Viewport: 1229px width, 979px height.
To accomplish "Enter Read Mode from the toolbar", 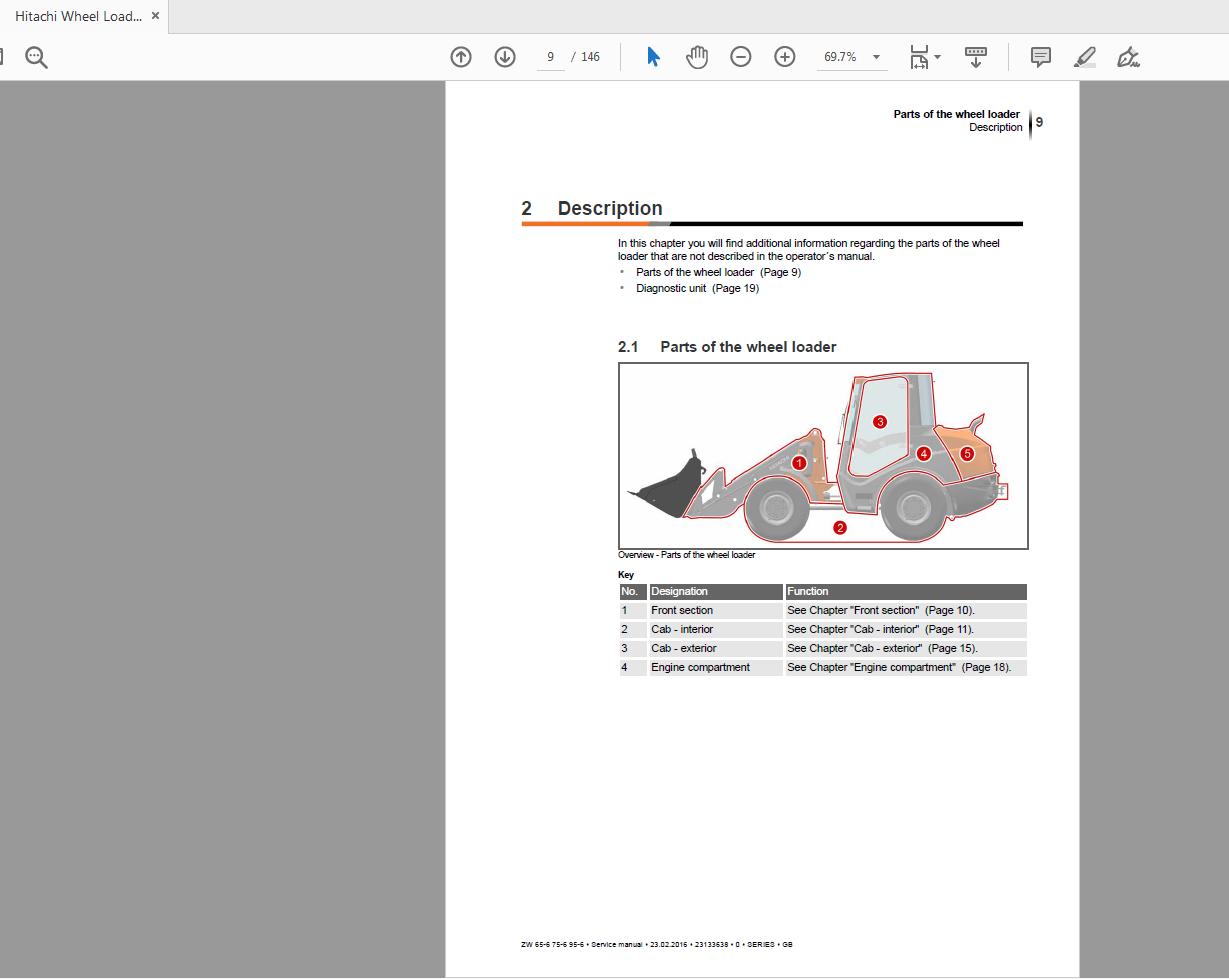I will tap(975, 57).
